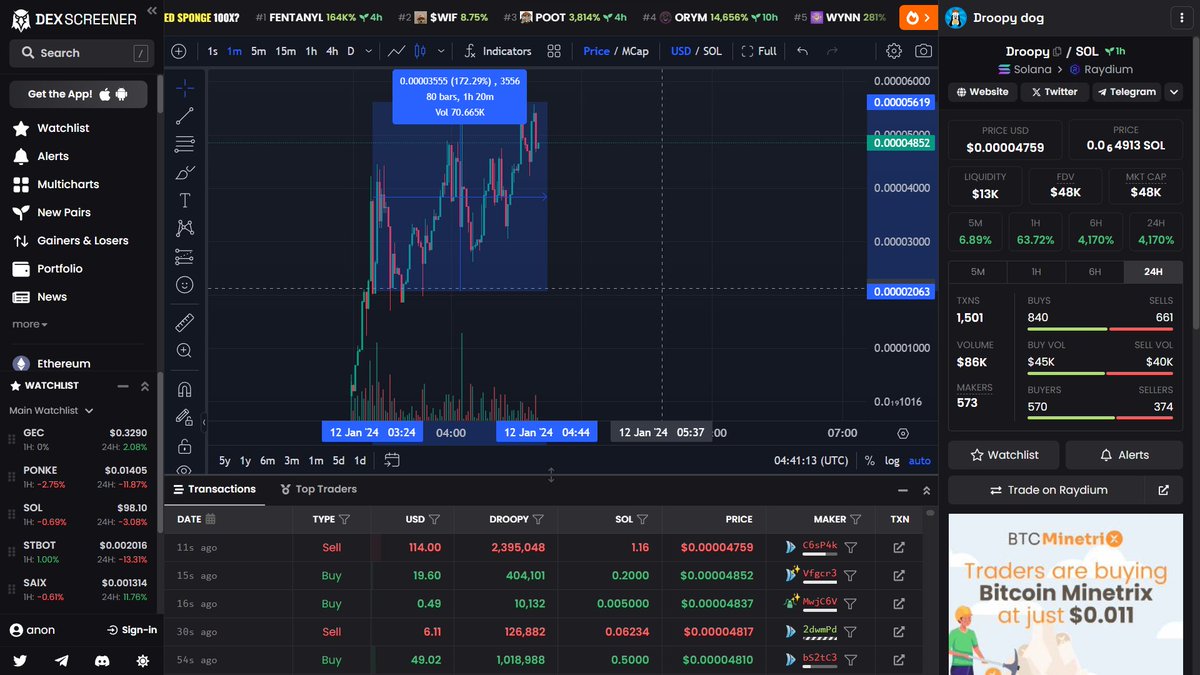Select the price range forecast tool
The height and width of the screenshot is (675, 1200).
point(185,256)
